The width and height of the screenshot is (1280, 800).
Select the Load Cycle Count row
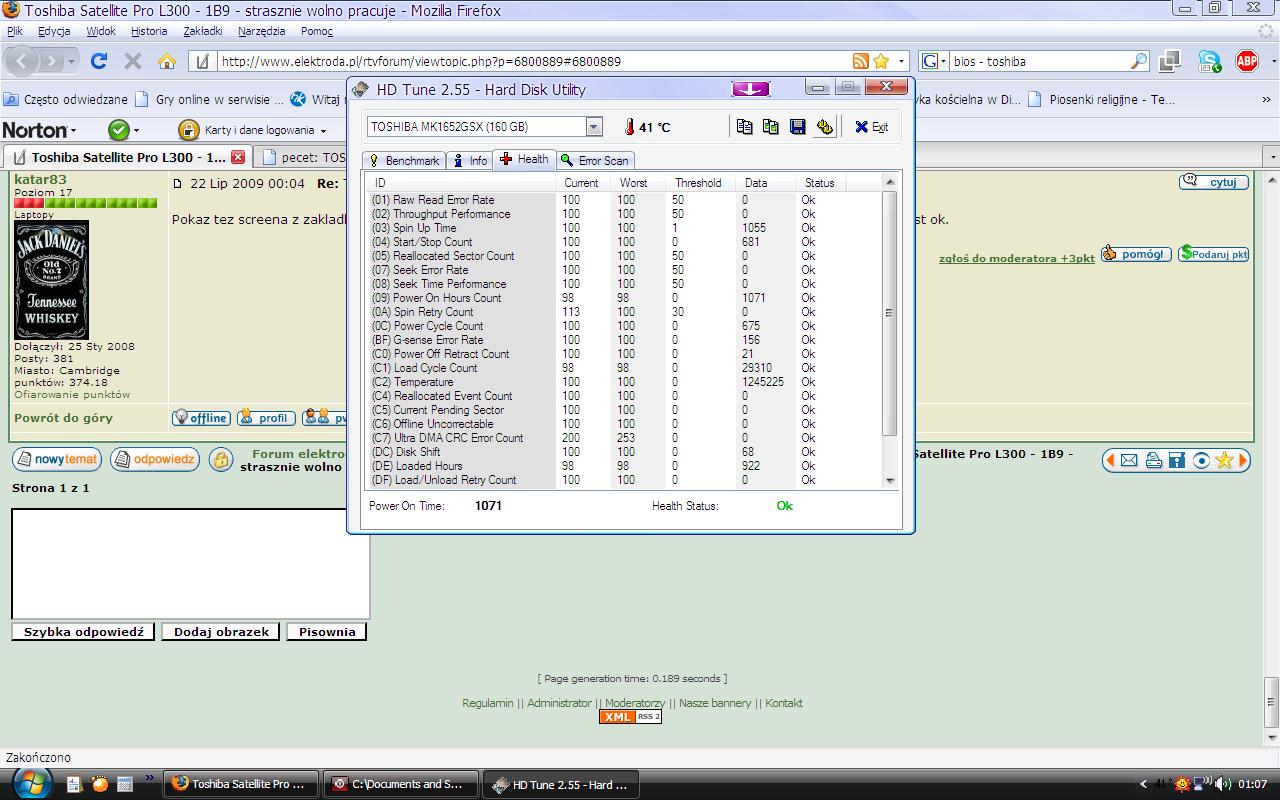pos(625,368)
